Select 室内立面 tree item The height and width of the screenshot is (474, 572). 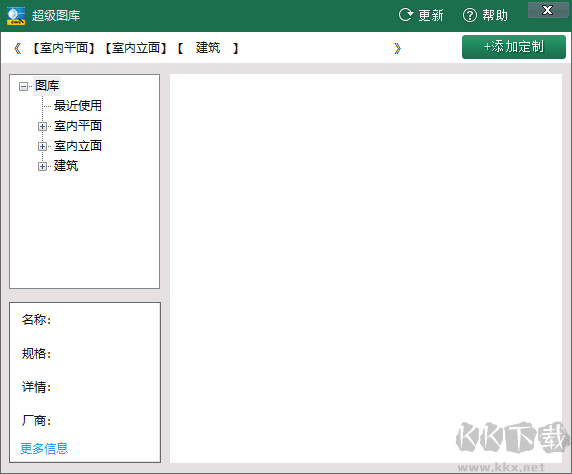tap(78, 146)
